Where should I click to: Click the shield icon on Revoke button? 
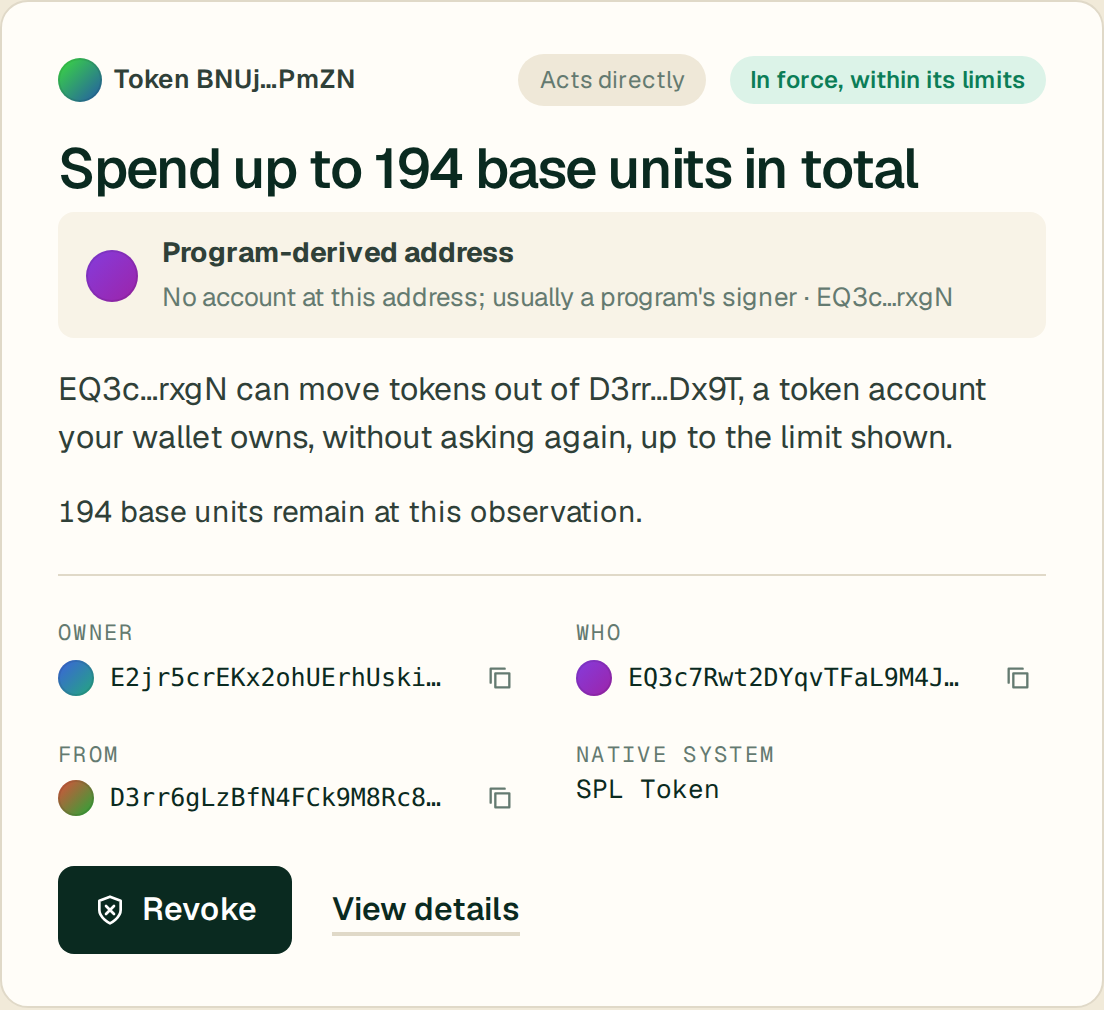click(110, 910)
